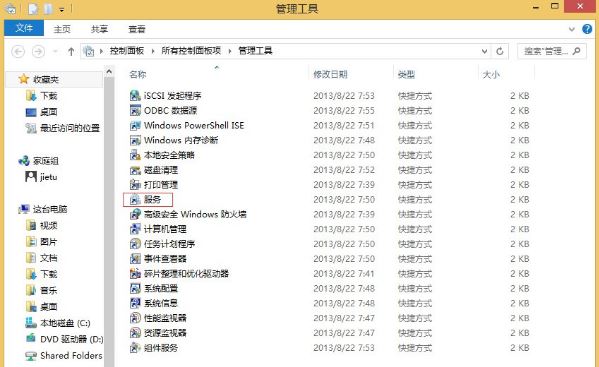The width and height of the screenshot is (599, 367).
Task: Select the 系统配置 icon
Action: pos(135,288)
